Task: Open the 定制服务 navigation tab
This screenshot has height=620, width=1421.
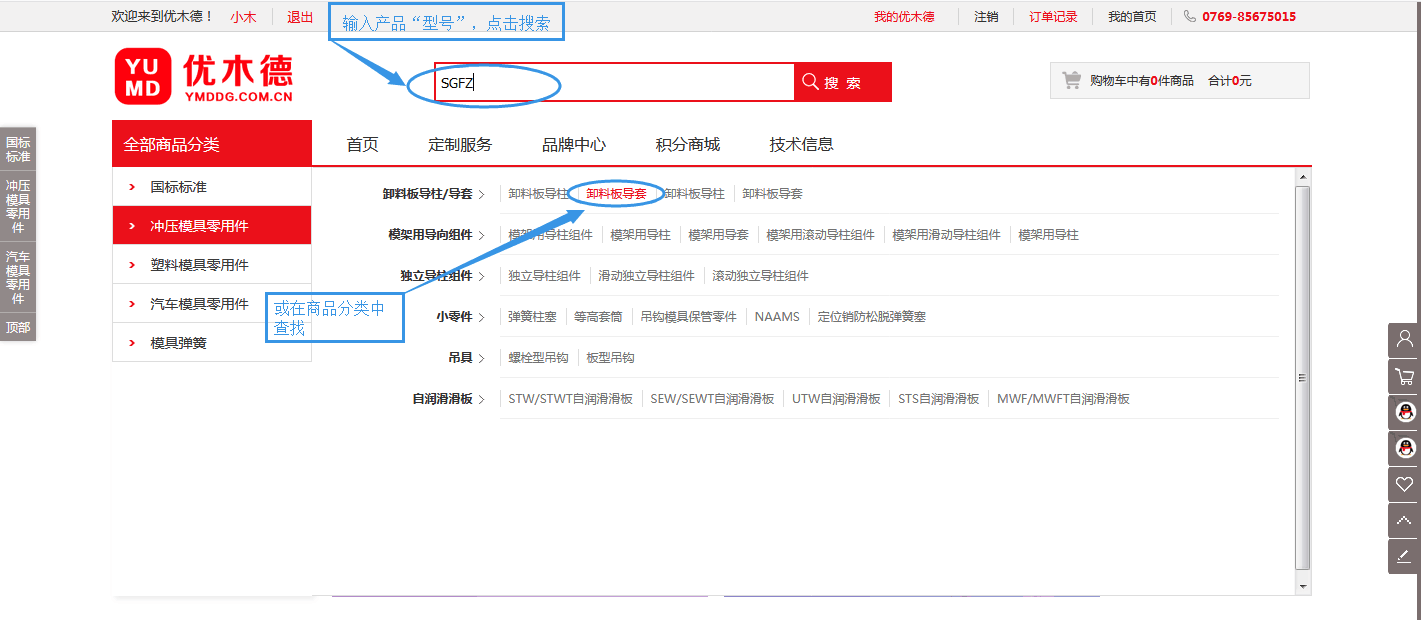Action: [x=460, y=144]
